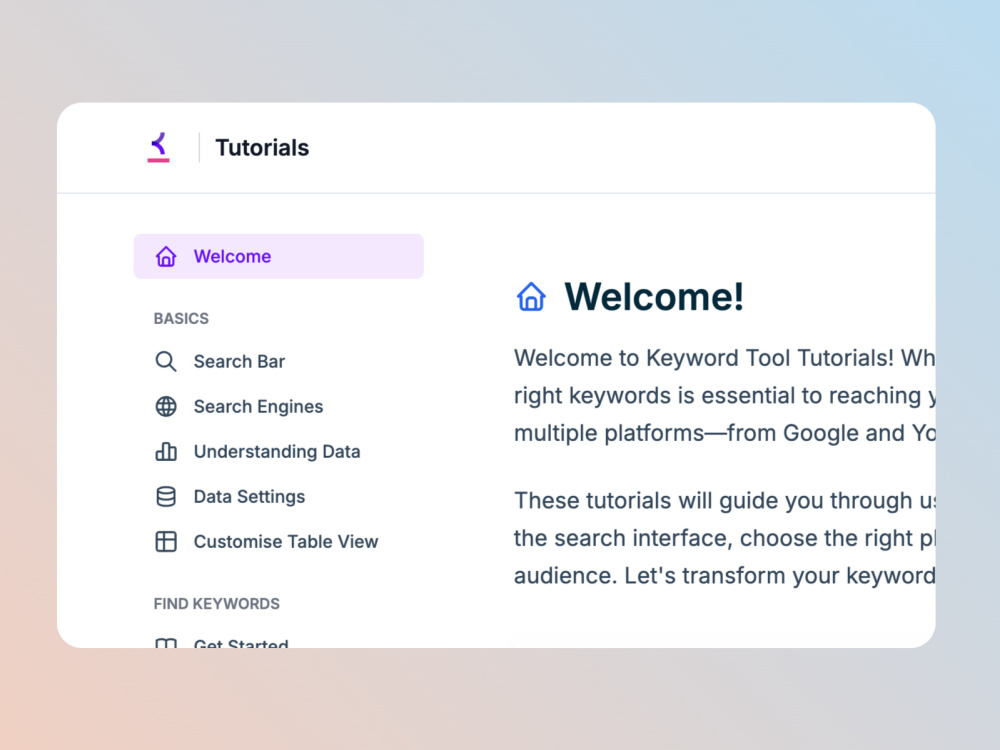This screenshot has height=750, width=1000.
Task: Select Welcome in the sidebar
Action: 279,256
